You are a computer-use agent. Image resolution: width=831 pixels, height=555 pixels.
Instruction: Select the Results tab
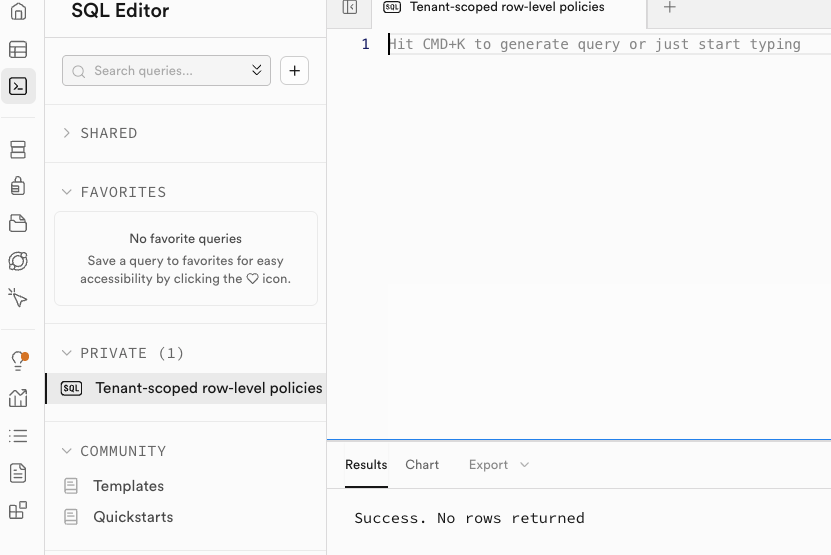[x=366, y=465]
